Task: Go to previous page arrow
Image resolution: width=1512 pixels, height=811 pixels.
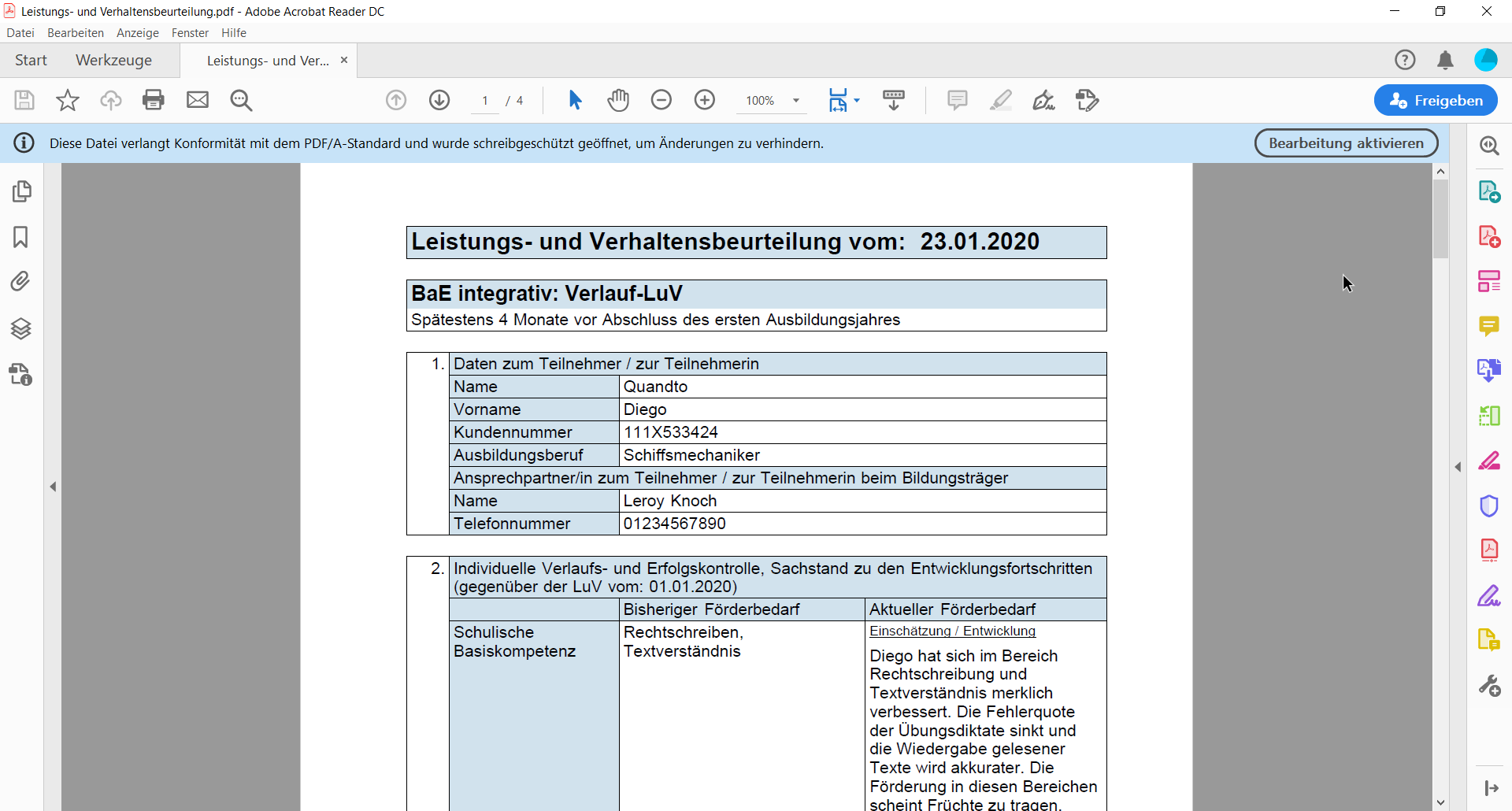Action: pos(396,100)
